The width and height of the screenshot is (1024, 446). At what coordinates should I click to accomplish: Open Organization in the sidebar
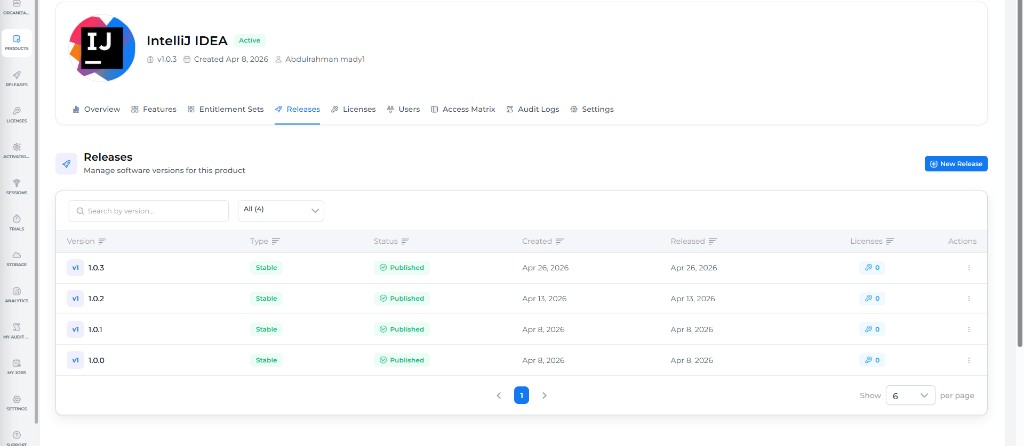(16, 8)
